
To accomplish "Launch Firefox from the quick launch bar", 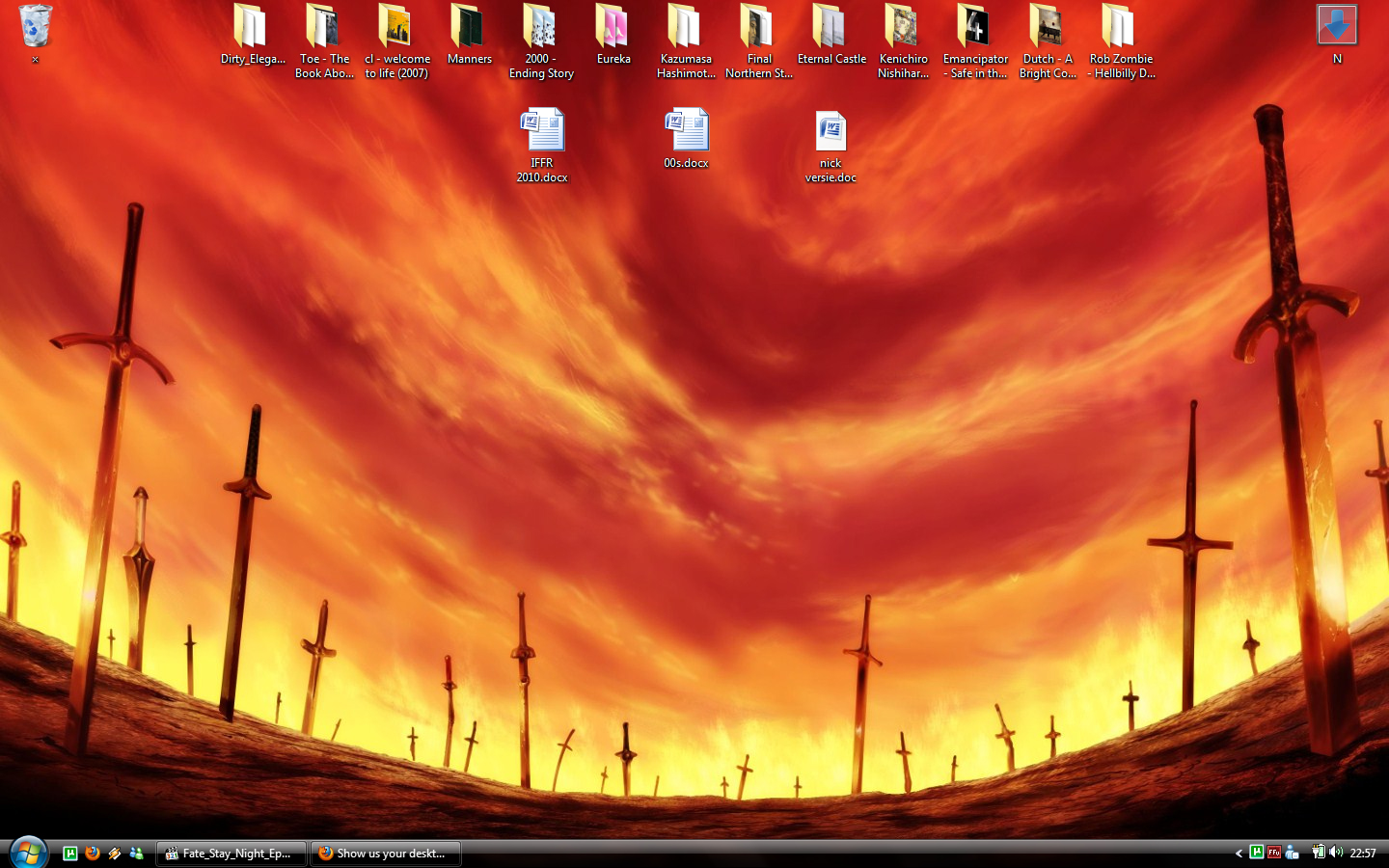I will [x=93, y=853].
